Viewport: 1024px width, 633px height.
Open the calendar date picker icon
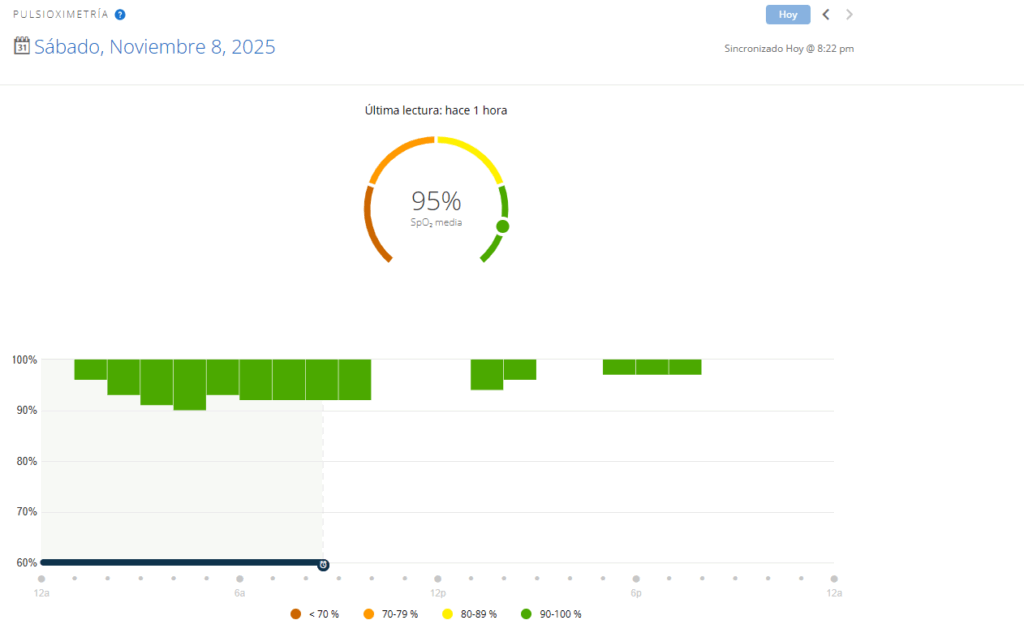pyautogui.click(x=22, y=46)
